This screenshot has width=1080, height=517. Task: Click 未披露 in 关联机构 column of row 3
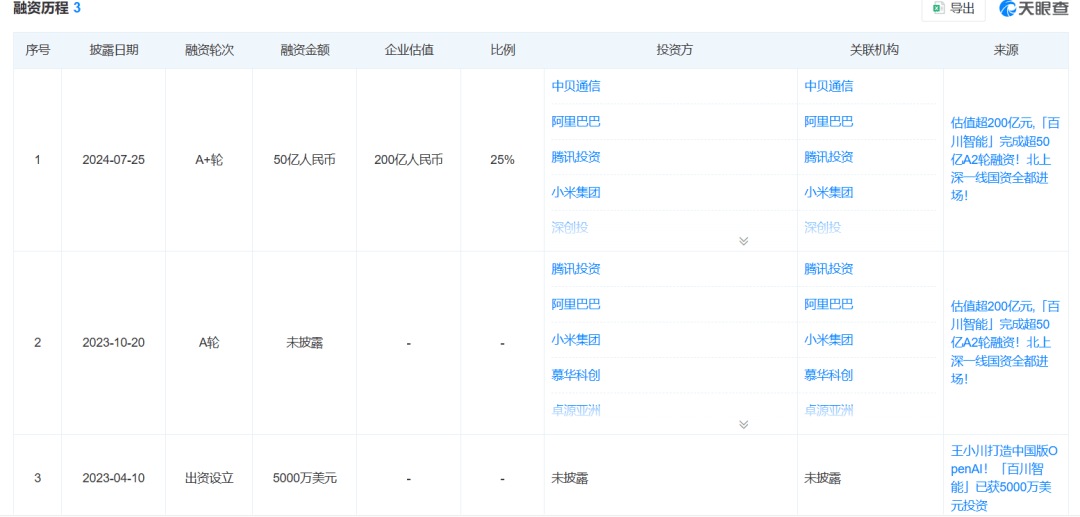pyautogui.click(x=822, y=478)
